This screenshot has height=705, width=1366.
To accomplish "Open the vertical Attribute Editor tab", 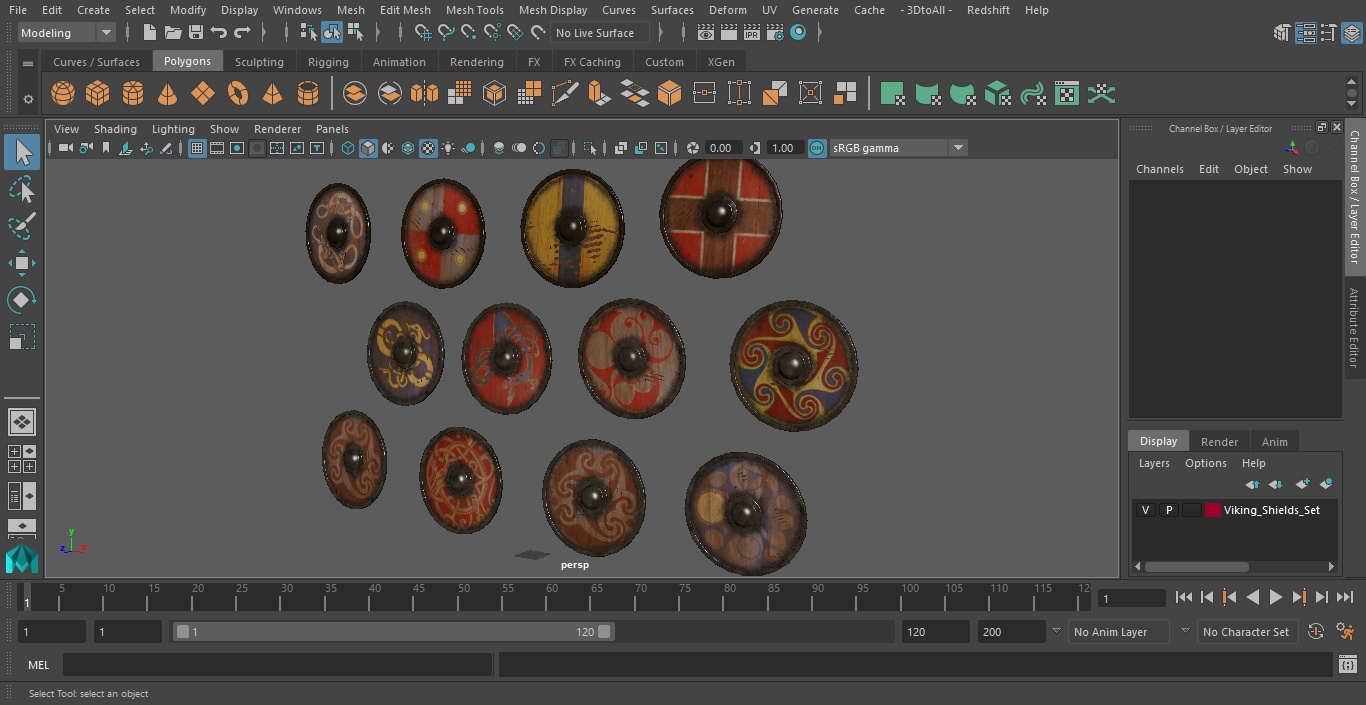I will click(1354, 328).
